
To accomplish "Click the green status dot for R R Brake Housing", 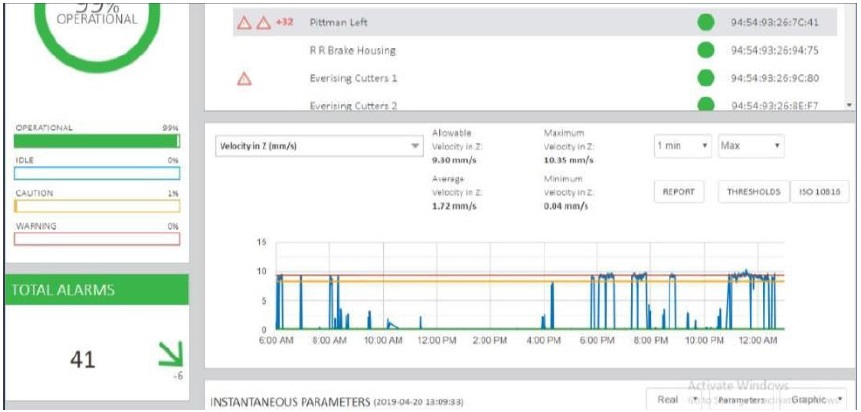I will (x=706, y=50).
